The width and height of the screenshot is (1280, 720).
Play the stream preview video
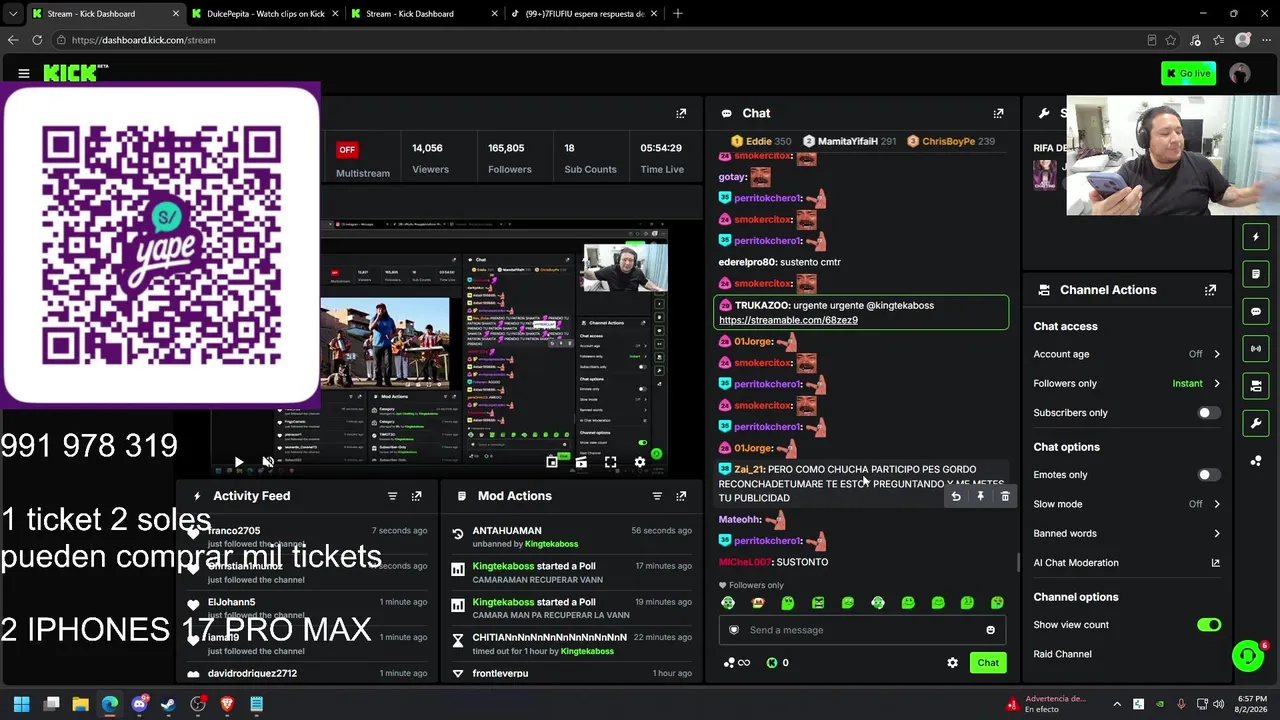click(x=238, y=462)
